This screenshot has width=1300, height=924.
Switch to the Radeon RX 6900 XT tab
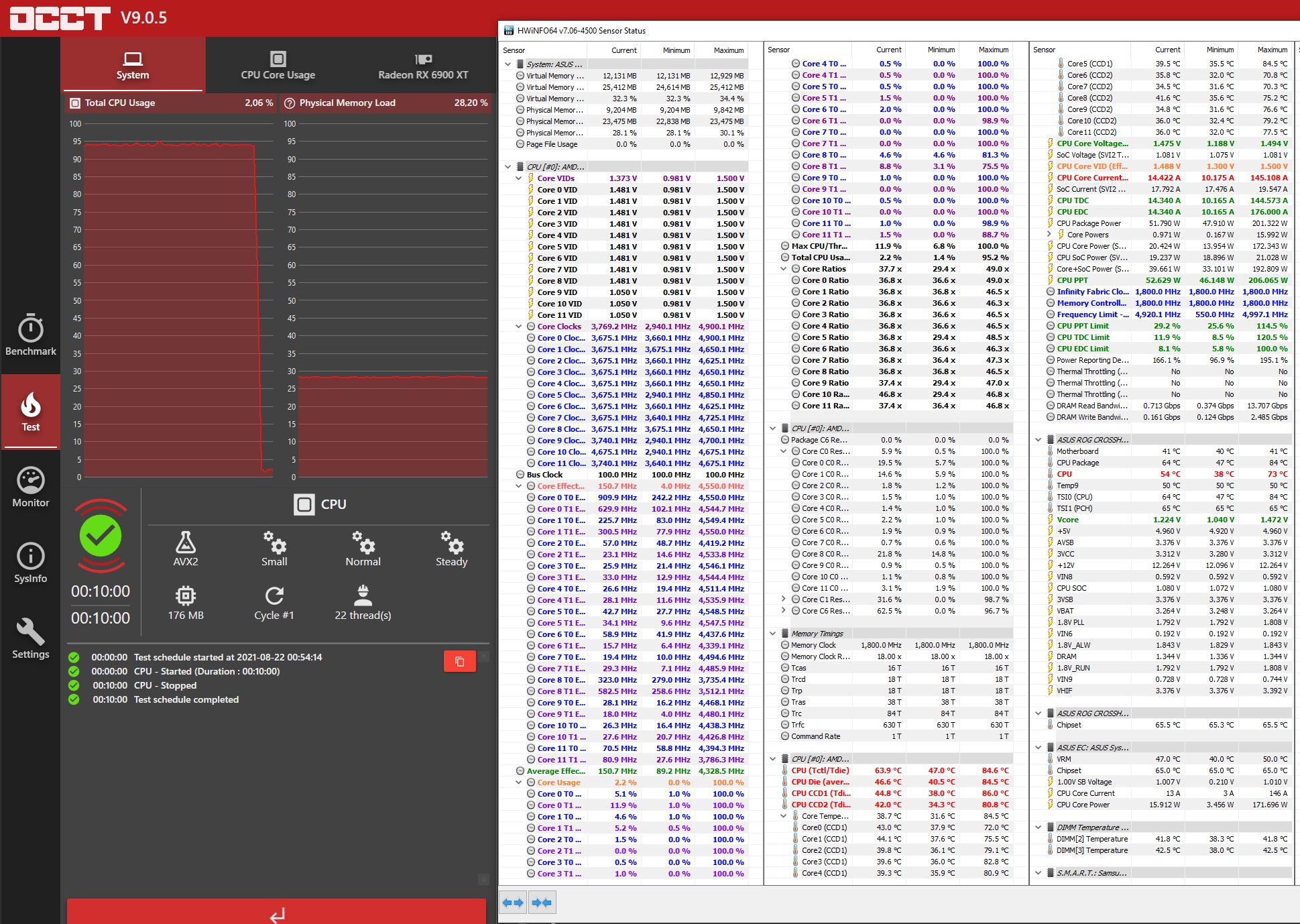click(423, 66)
